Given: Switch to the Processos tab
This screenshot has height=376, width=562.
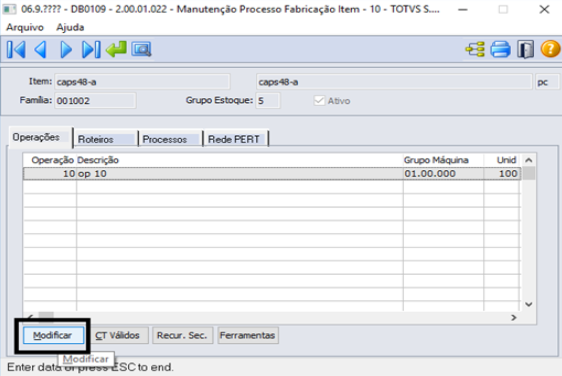Looking at the screenshot, I should pos(170,139).
